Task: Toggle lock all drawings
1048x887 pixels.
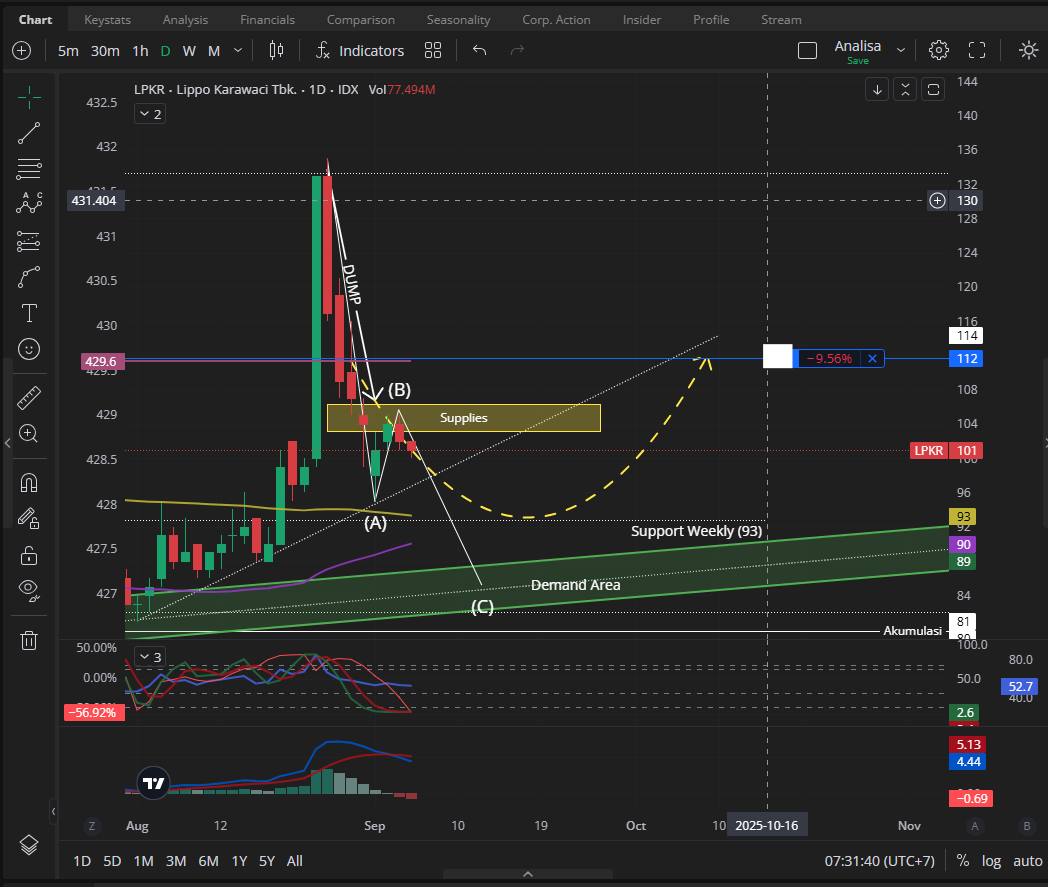Action: (x=29, y=555)
